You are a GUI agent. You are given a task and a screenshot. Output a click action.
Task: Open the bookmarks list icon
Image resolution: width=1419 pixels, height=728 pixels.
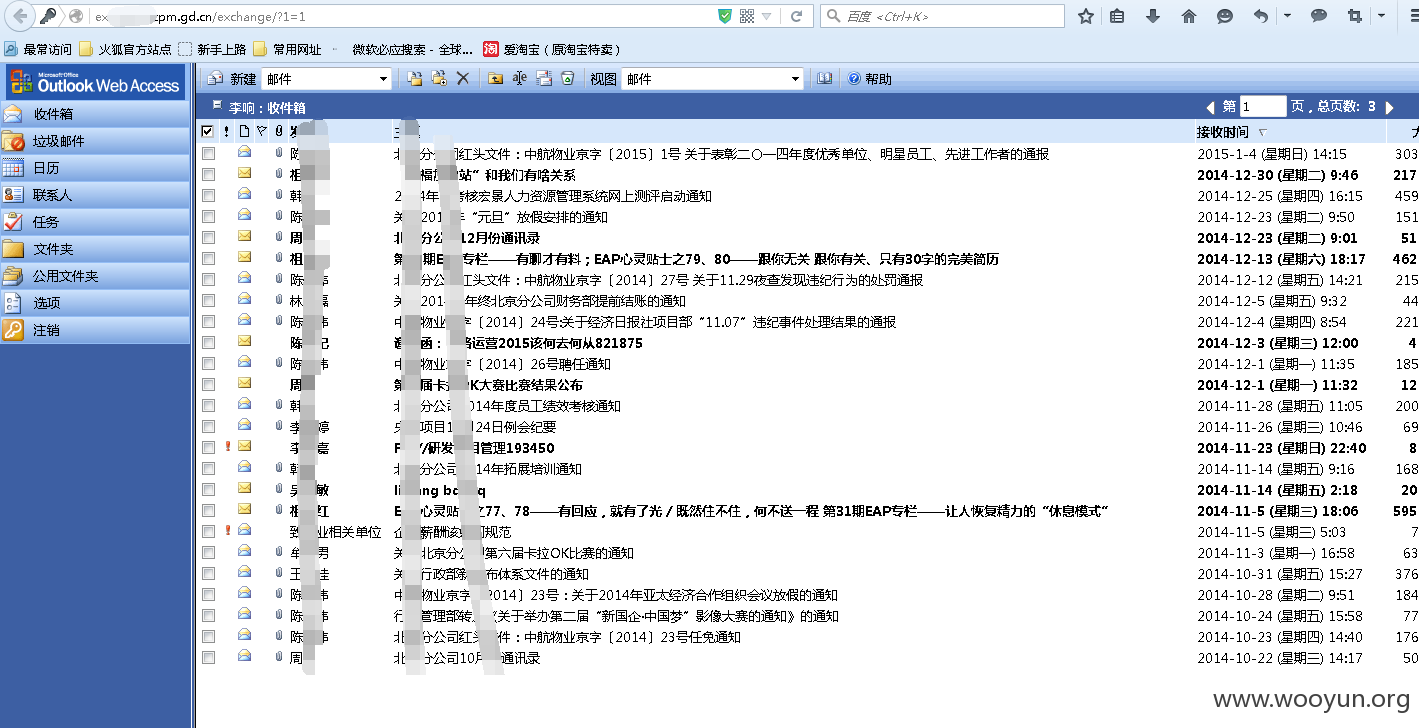point(1117,16)
